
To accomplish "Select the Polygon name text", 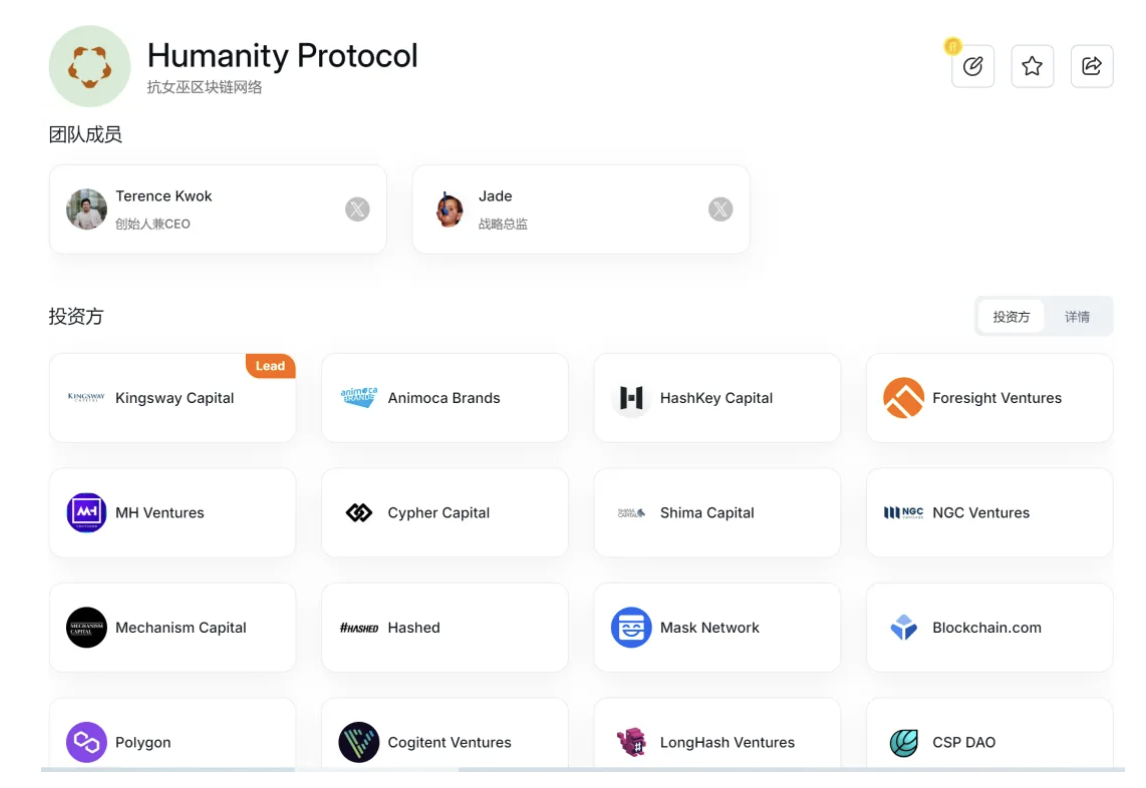I will point(143,743).
